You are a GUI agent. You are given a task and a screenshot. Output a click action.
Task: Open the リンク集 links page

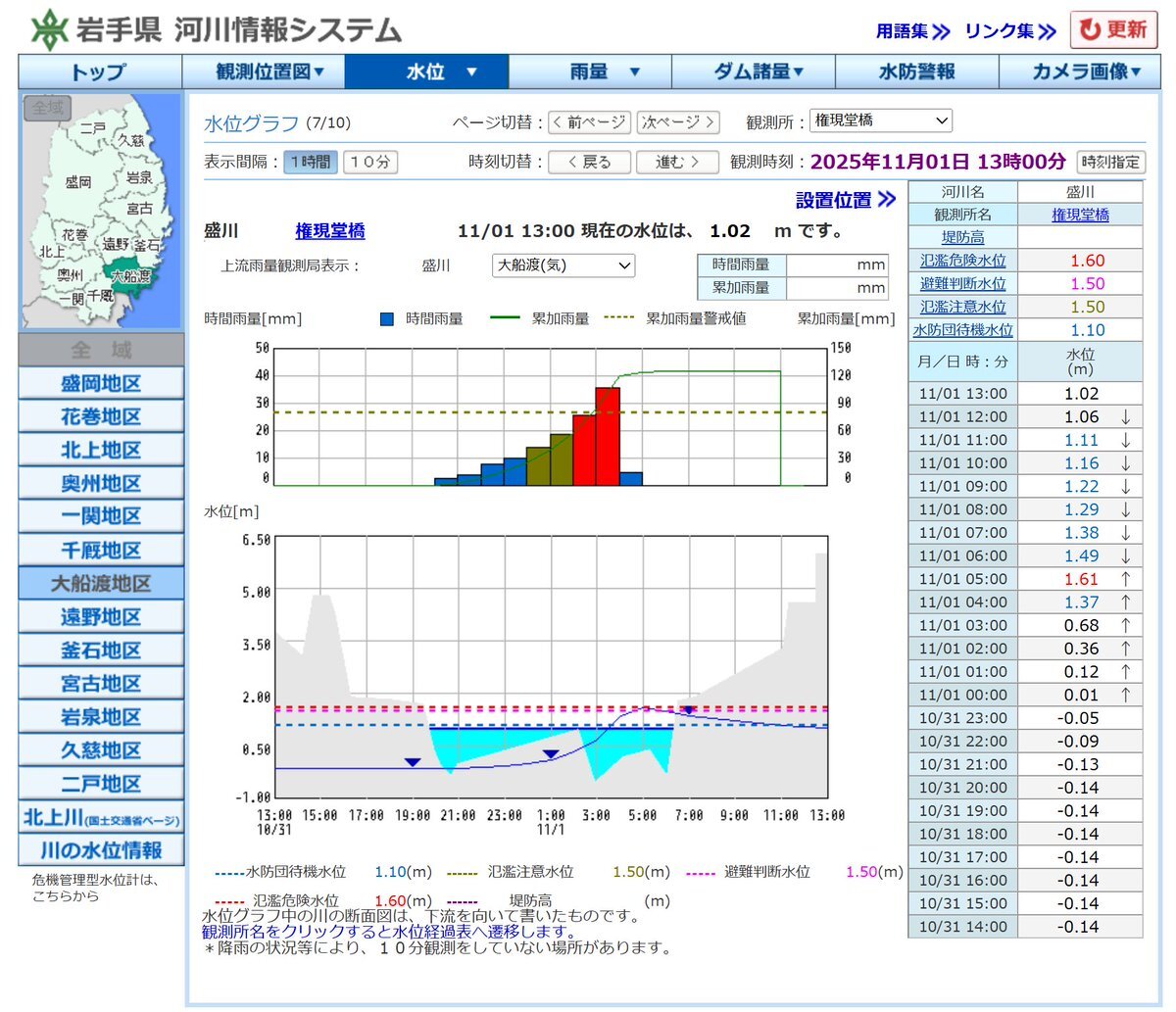(x=1009, y=31)
